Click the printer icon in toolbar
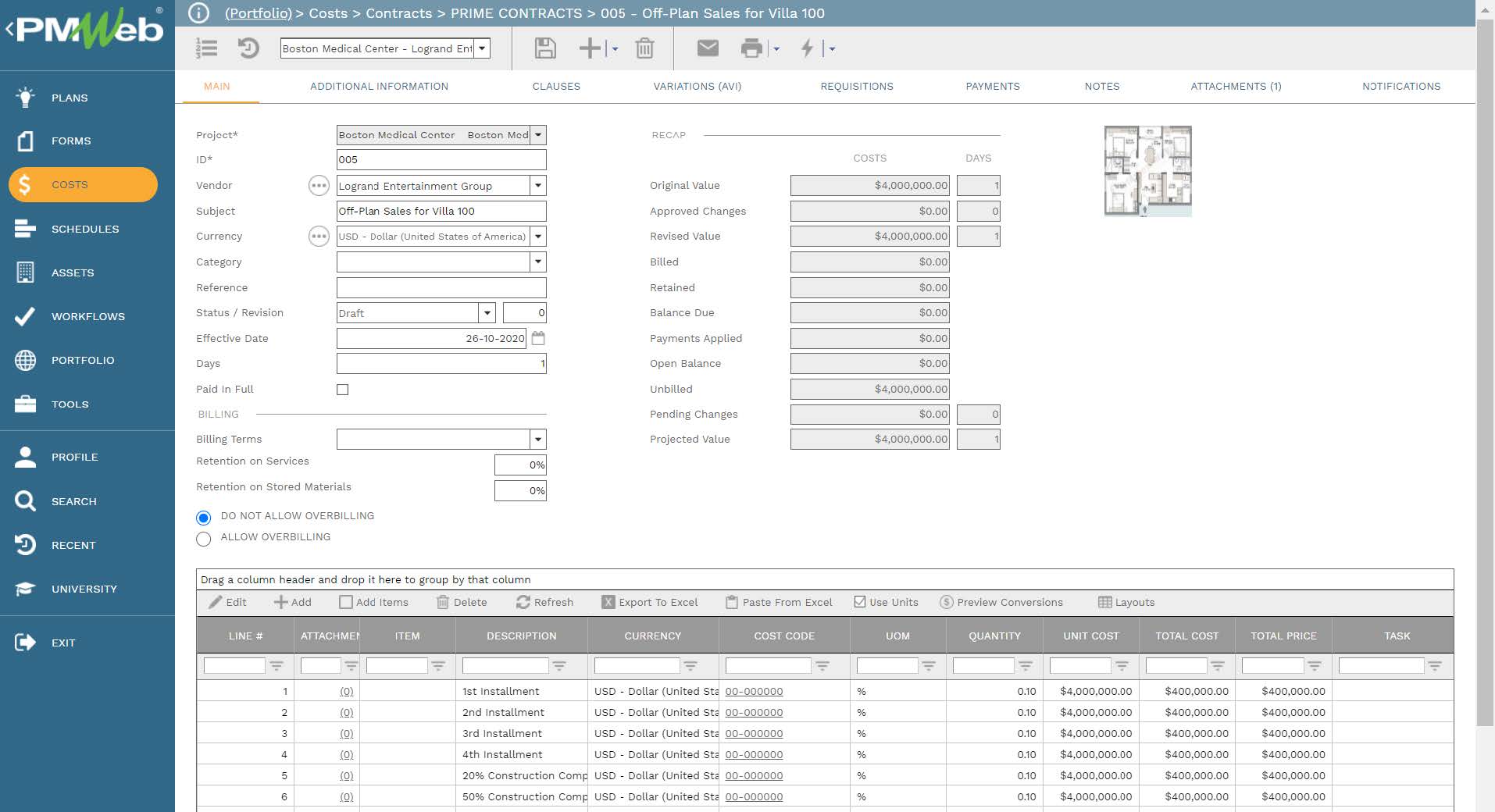Screen dimensions: 1495x812 (751, 48)
